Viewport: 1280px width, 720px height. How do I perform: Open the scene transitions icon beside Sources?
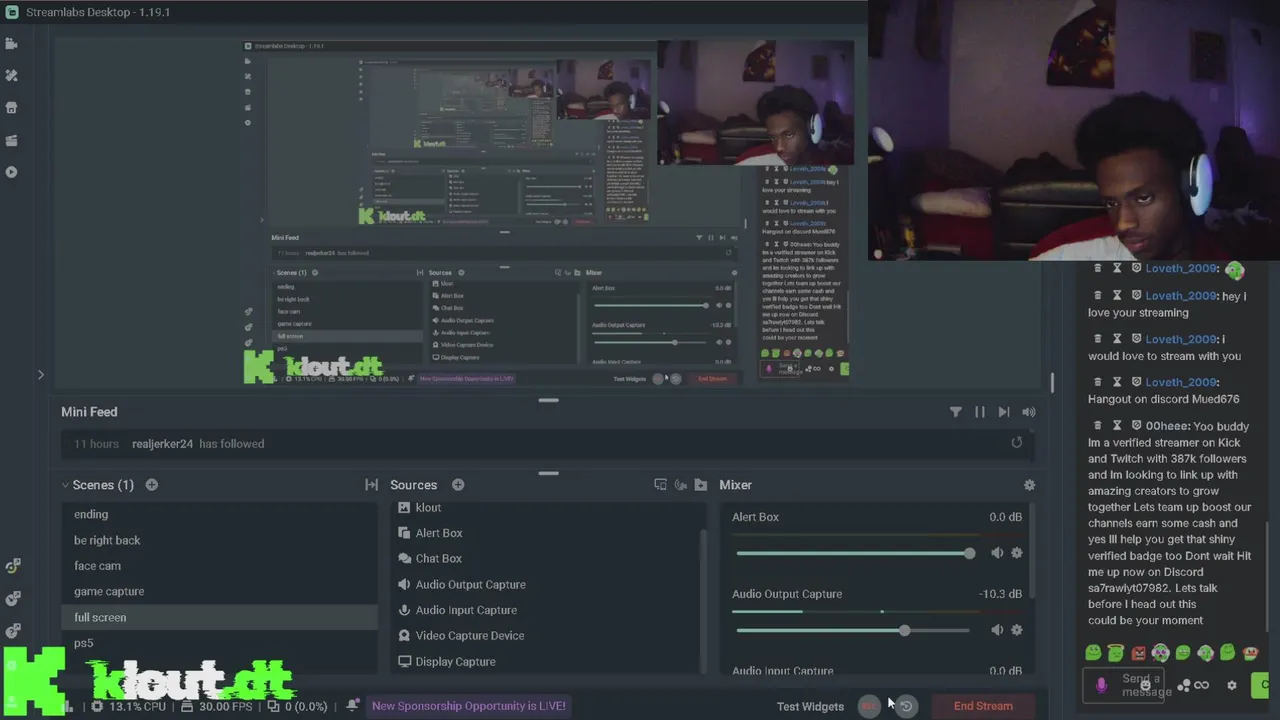tap(371, 485)
